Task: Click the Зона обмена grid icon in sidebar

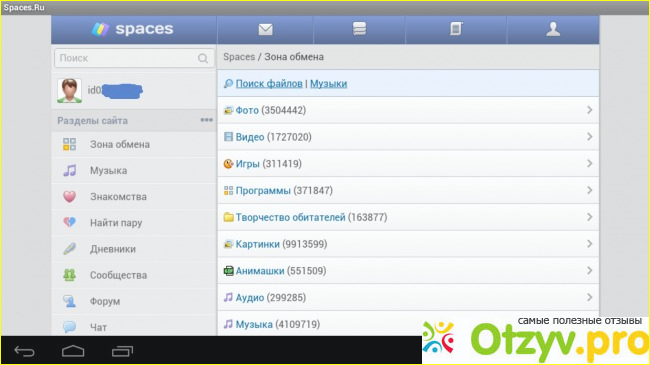Action: click(x=69, y=144)
